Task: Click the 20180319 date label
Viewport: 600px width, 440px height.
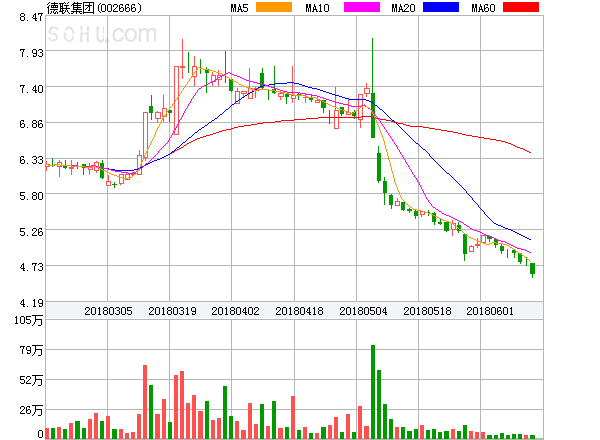Action: (x=172, y=311)
